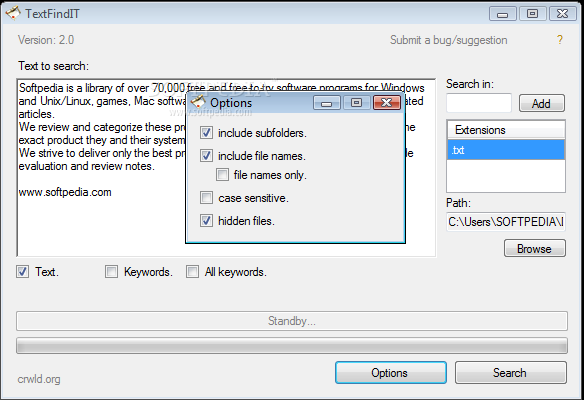Viewport: 584px width, 400px height.
Task: Click the Add extension button
Action: click(542, 103)
